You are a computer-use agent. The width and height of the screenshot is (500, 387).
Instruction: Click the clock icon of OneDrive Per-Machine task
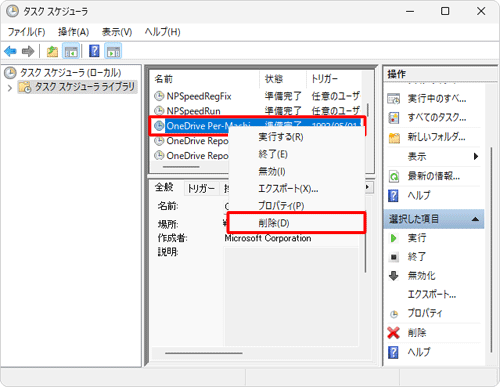(x=159, y=126)
